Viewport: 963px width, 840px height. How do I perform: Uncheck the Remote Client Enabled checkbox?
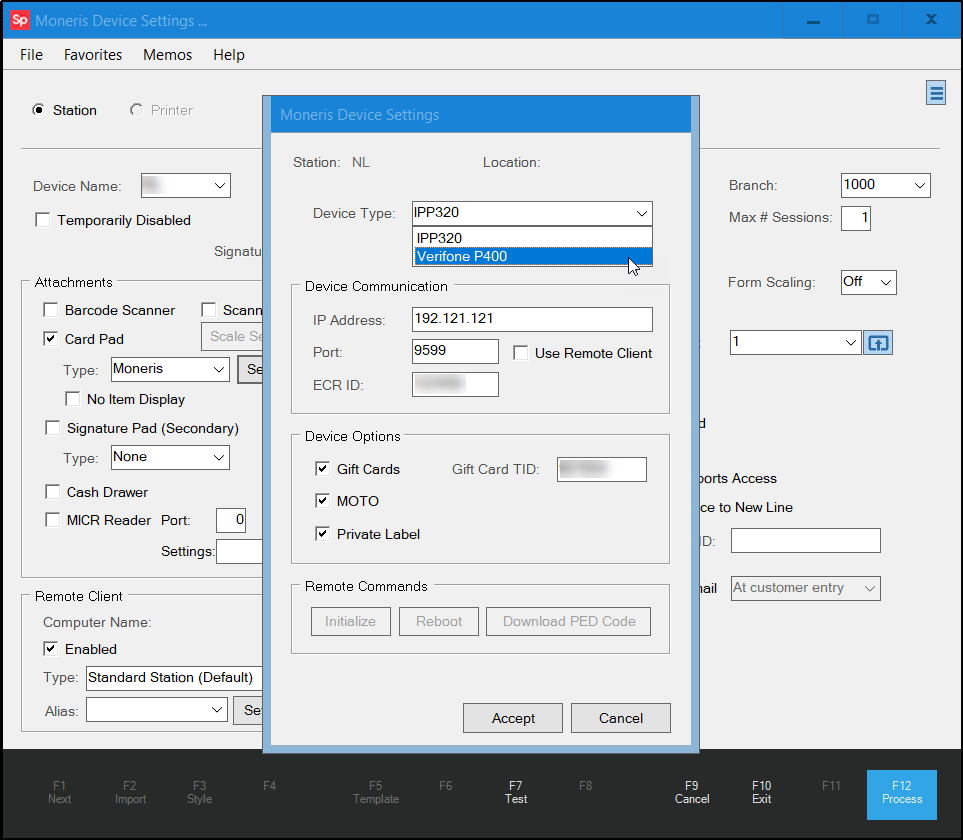pos(51,649)
